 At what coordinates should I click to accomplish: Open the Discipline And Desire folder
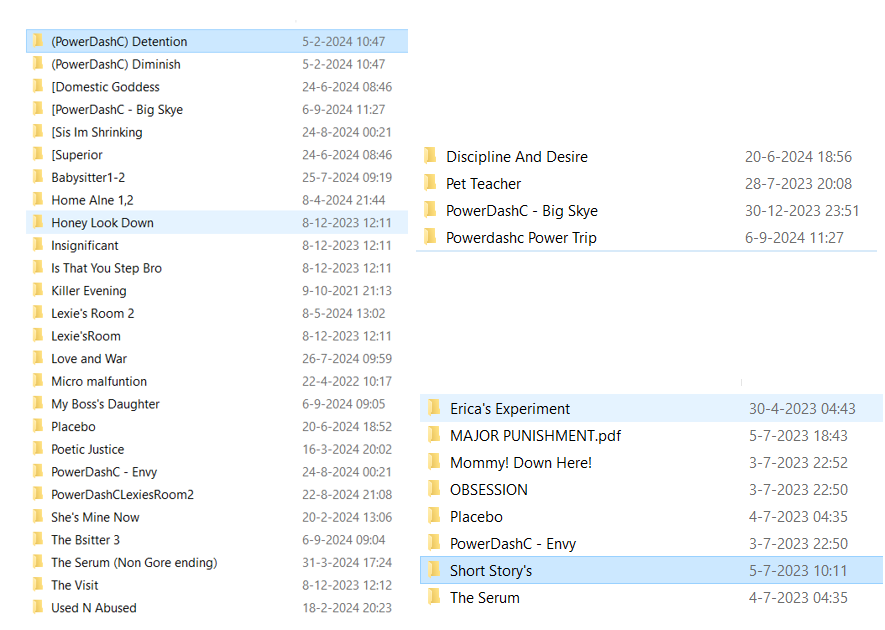click(516, 157)
